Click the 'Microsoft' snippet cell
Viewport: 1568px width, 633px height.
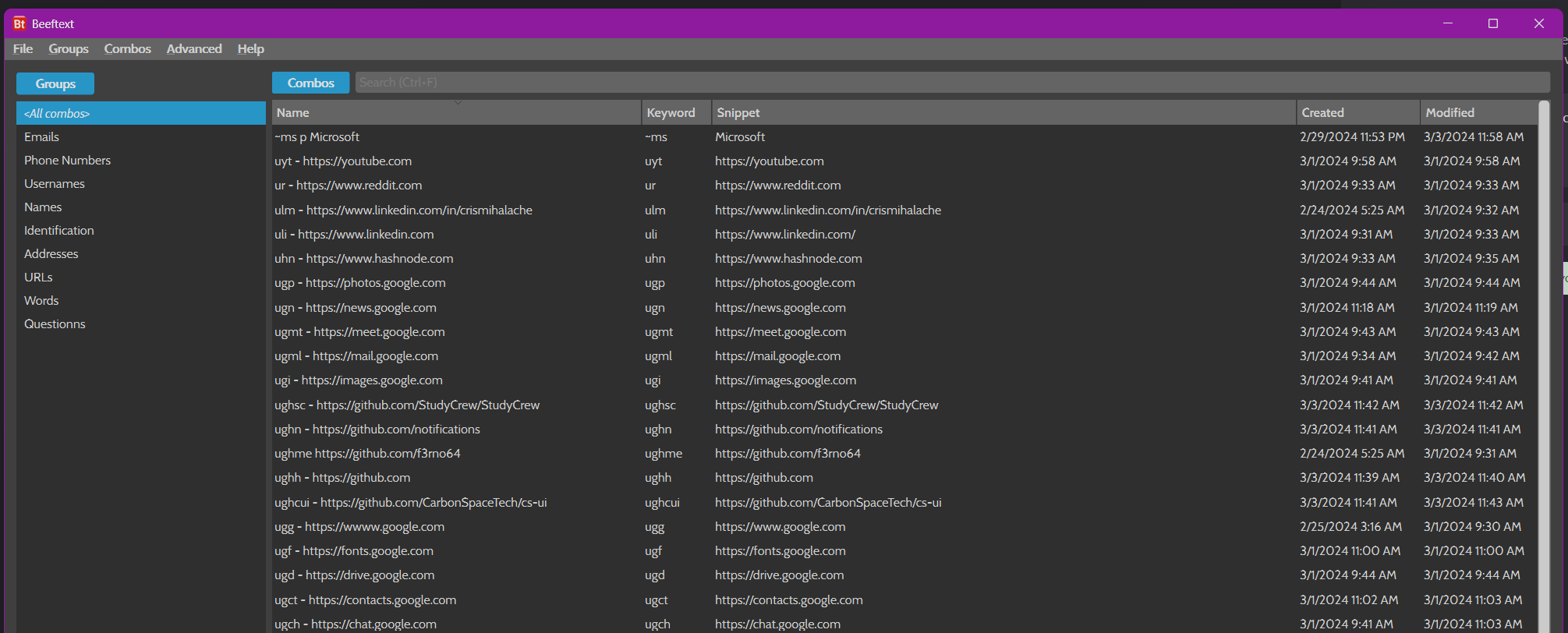740,136
